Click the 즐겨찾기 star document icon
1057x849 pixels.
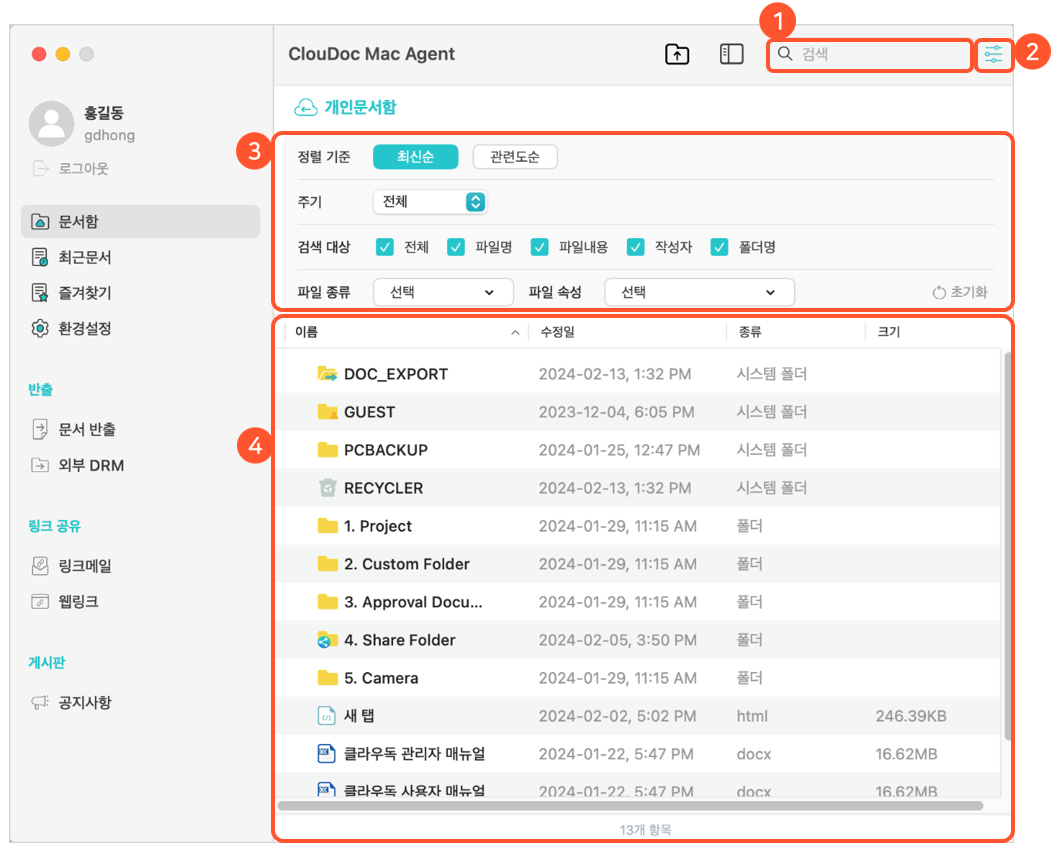coord(40,293)
